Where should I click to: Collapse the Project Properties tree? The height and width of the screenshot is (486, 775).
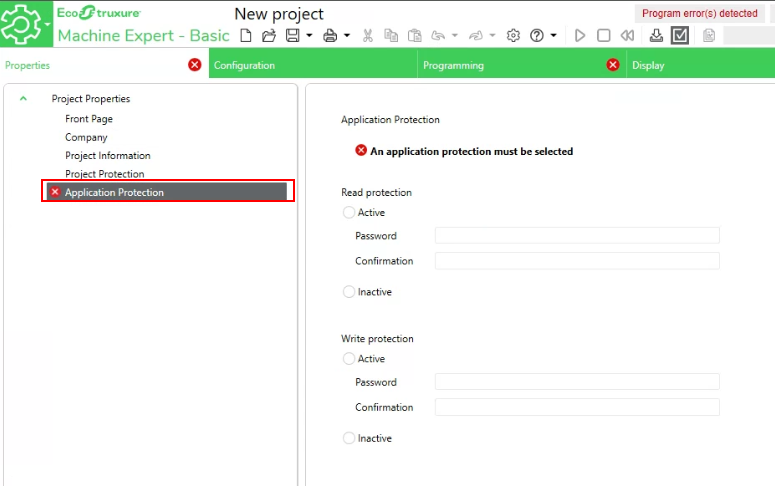pos(23,98)
